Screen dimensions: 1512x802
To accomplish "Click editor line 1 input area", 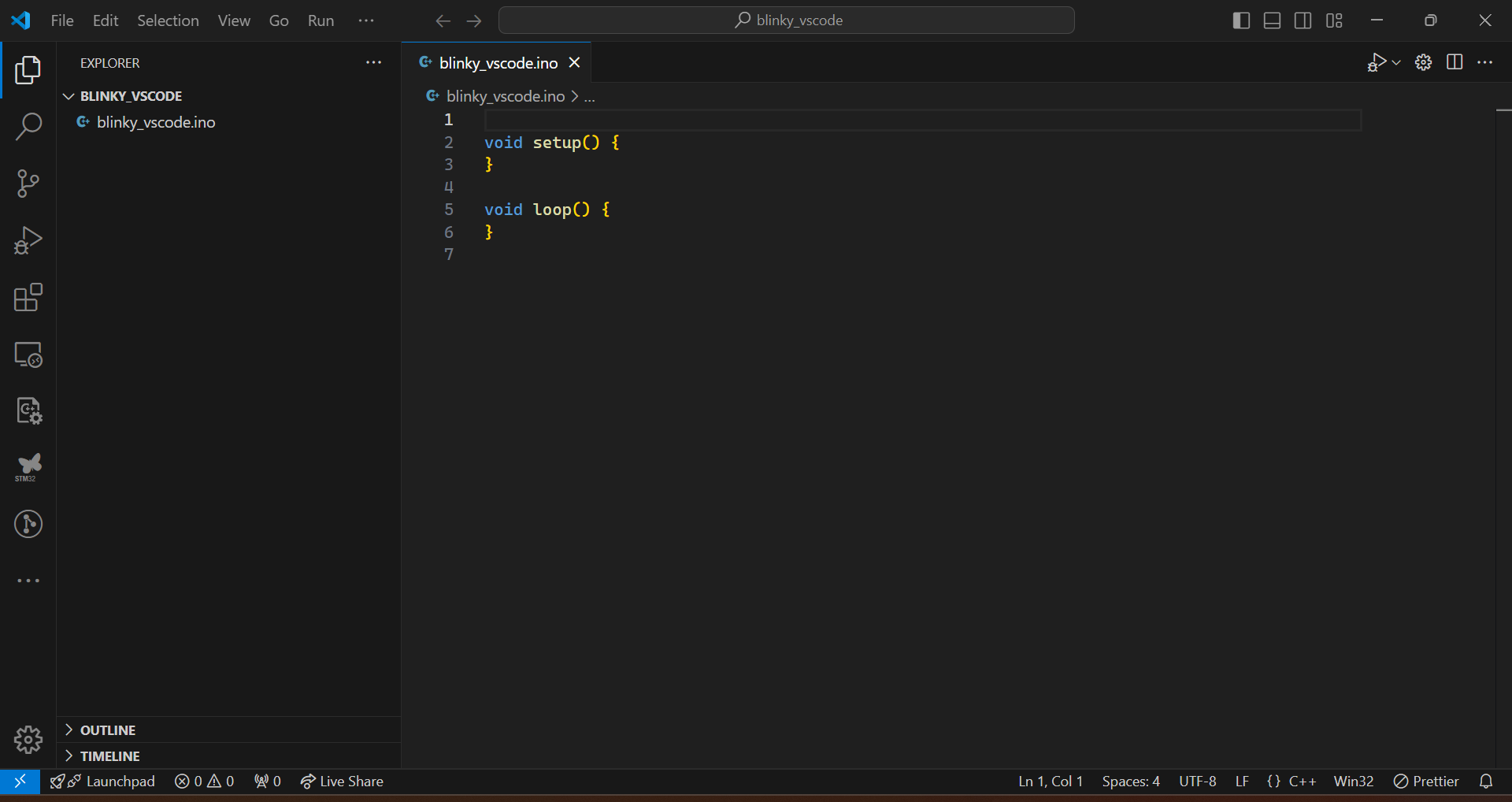I will tap(923, 120).
